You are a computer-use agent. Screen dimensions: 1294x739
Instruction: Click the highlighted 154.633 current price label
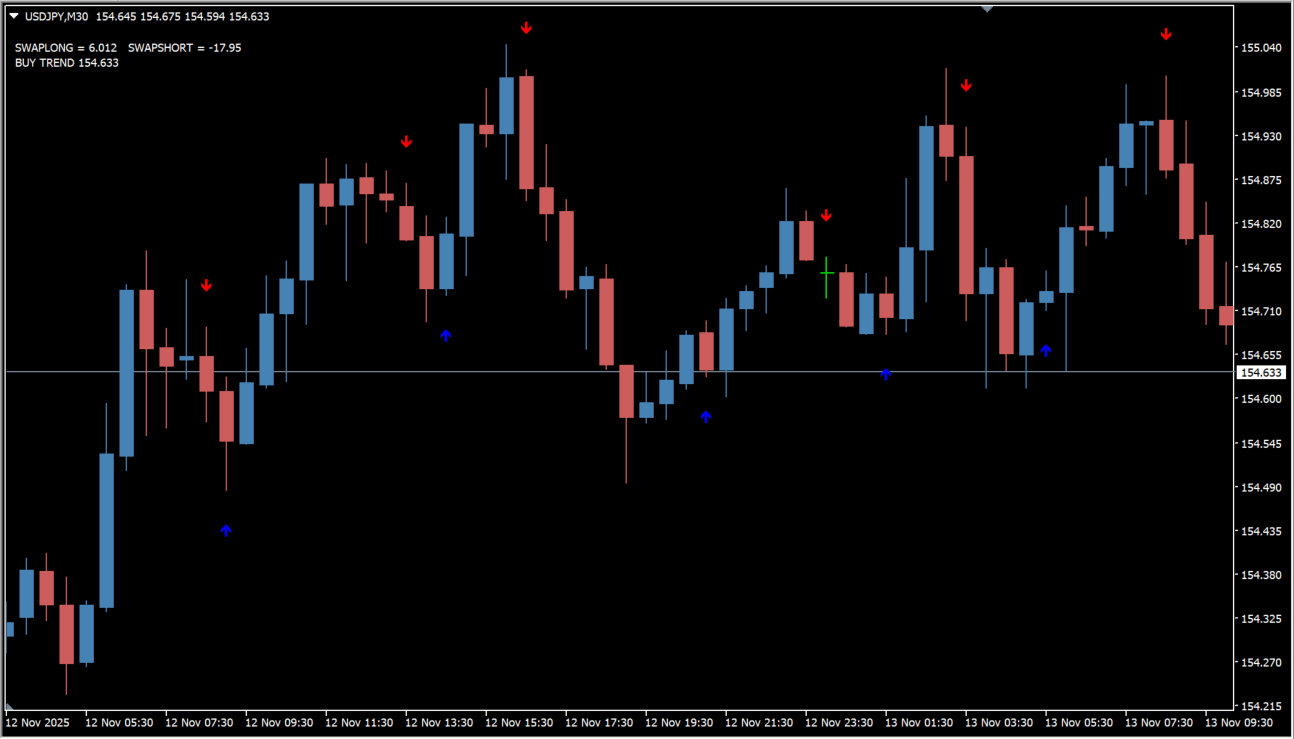click(x=1260, y=373)
